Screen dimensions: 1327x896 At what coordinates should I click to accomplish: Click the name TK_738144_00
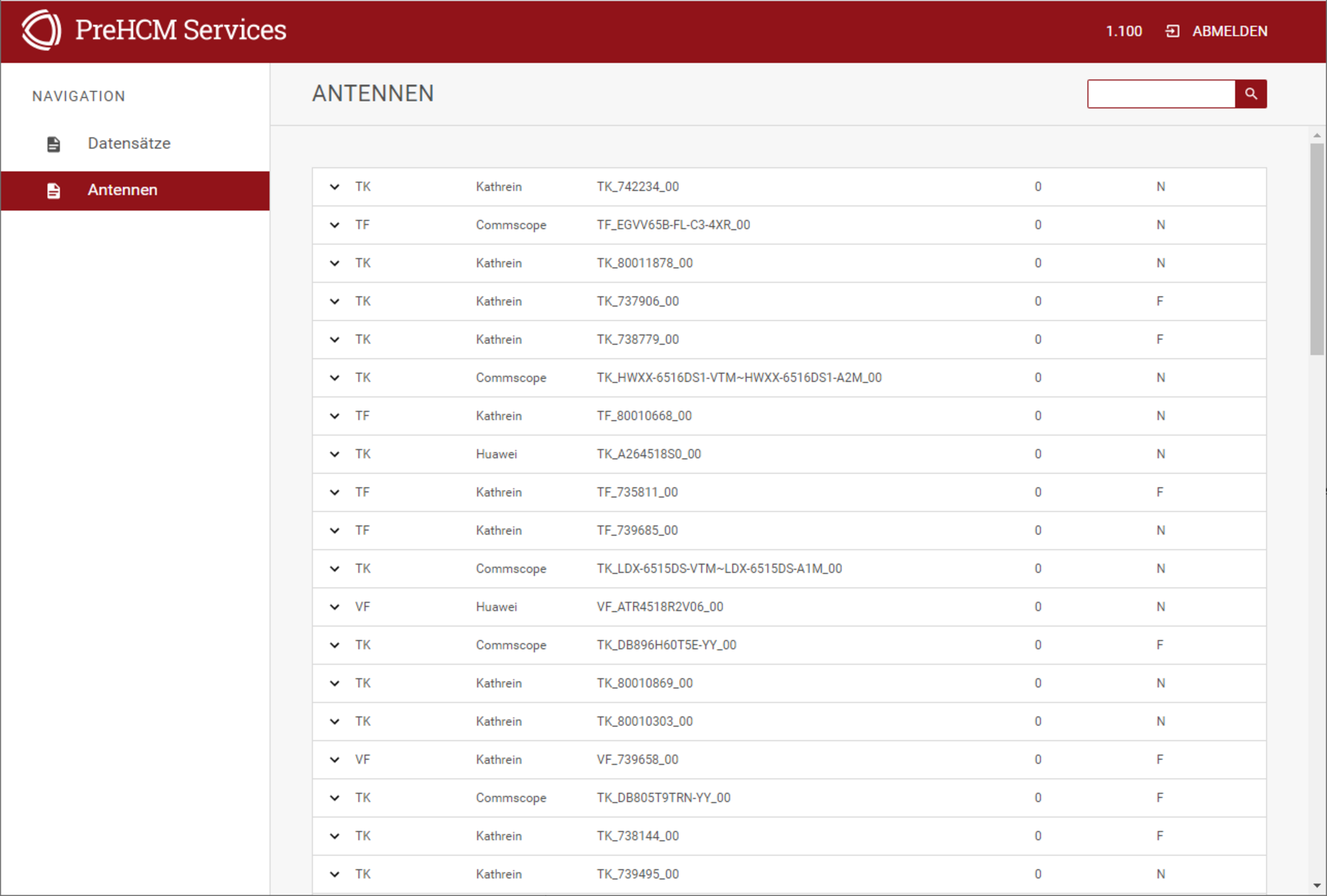point(638,836)
